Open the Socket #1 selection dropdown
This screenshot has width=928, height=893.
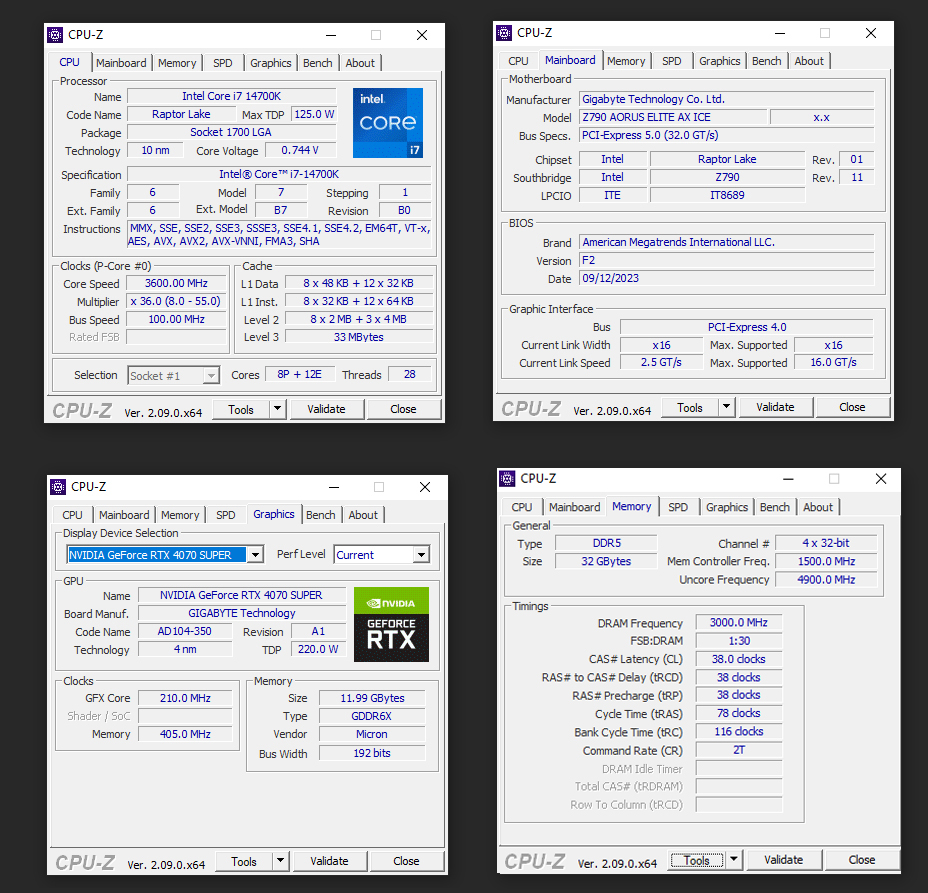coord(211,376)
